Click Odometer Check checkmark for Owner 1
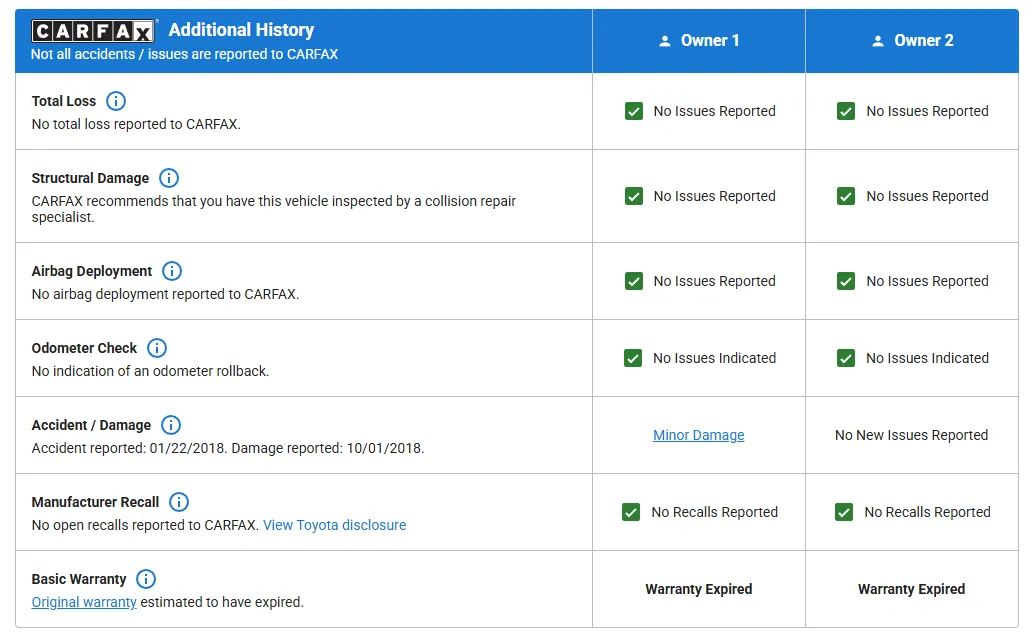The width and height of the screenshot is (1032, 641). tap(633, 358)
